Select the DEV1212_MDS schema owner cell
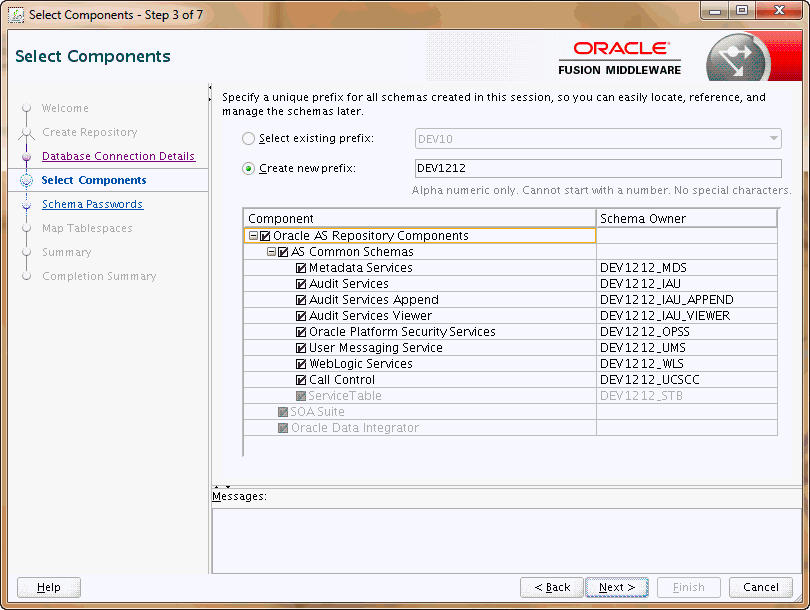The width and height of the screenshot is (810, 610). (687, 268)
